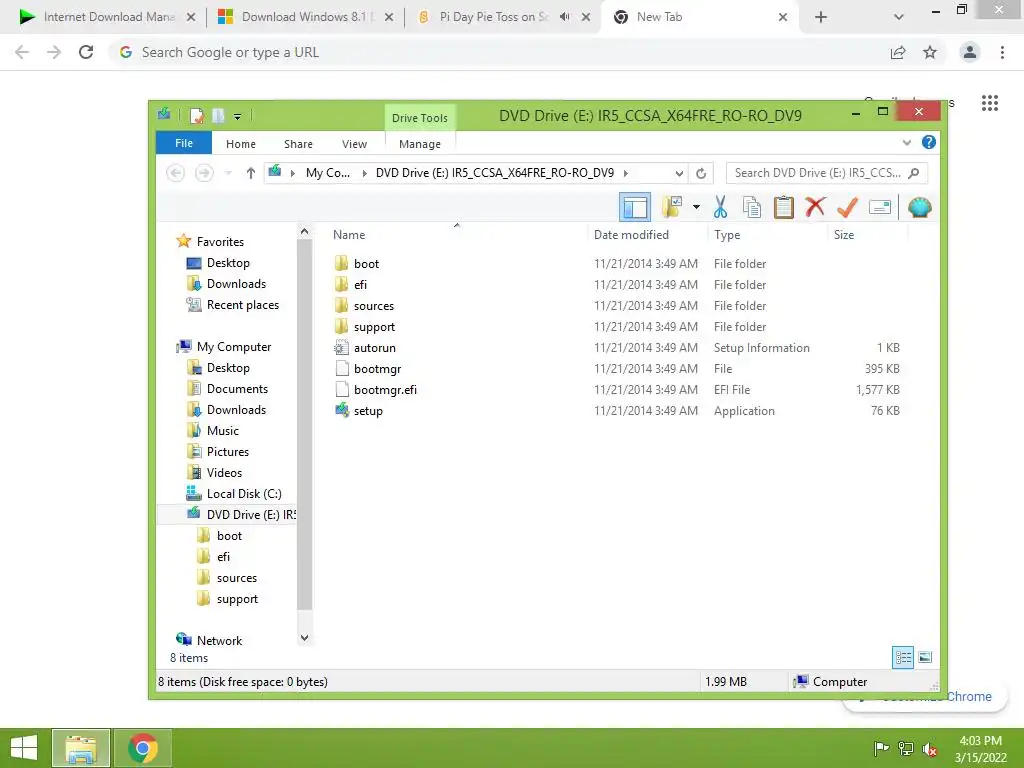Click the orange checkmark Properties icon

pos(847,208)
